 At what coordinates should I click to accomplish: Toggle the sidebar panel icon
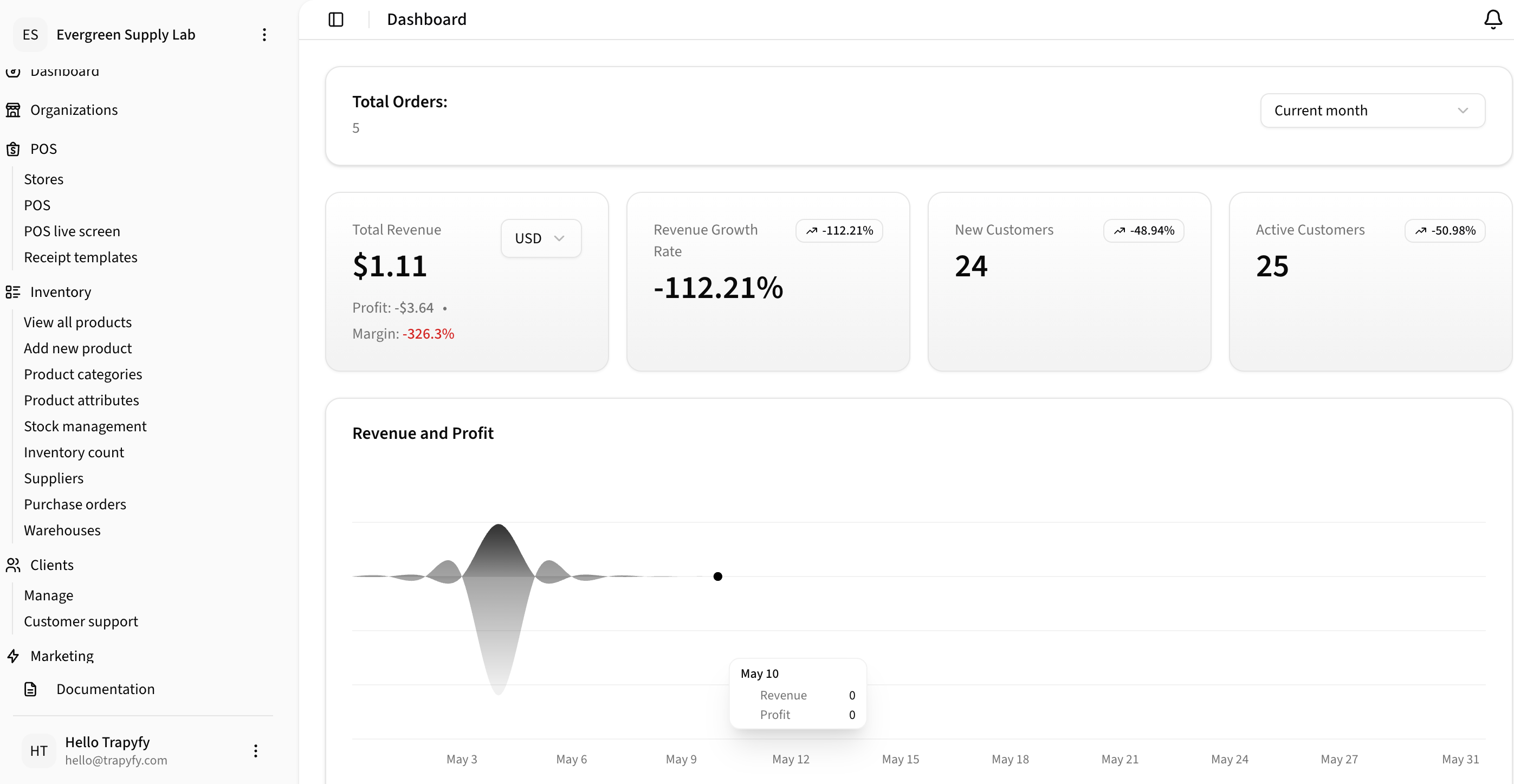[335, 20]
